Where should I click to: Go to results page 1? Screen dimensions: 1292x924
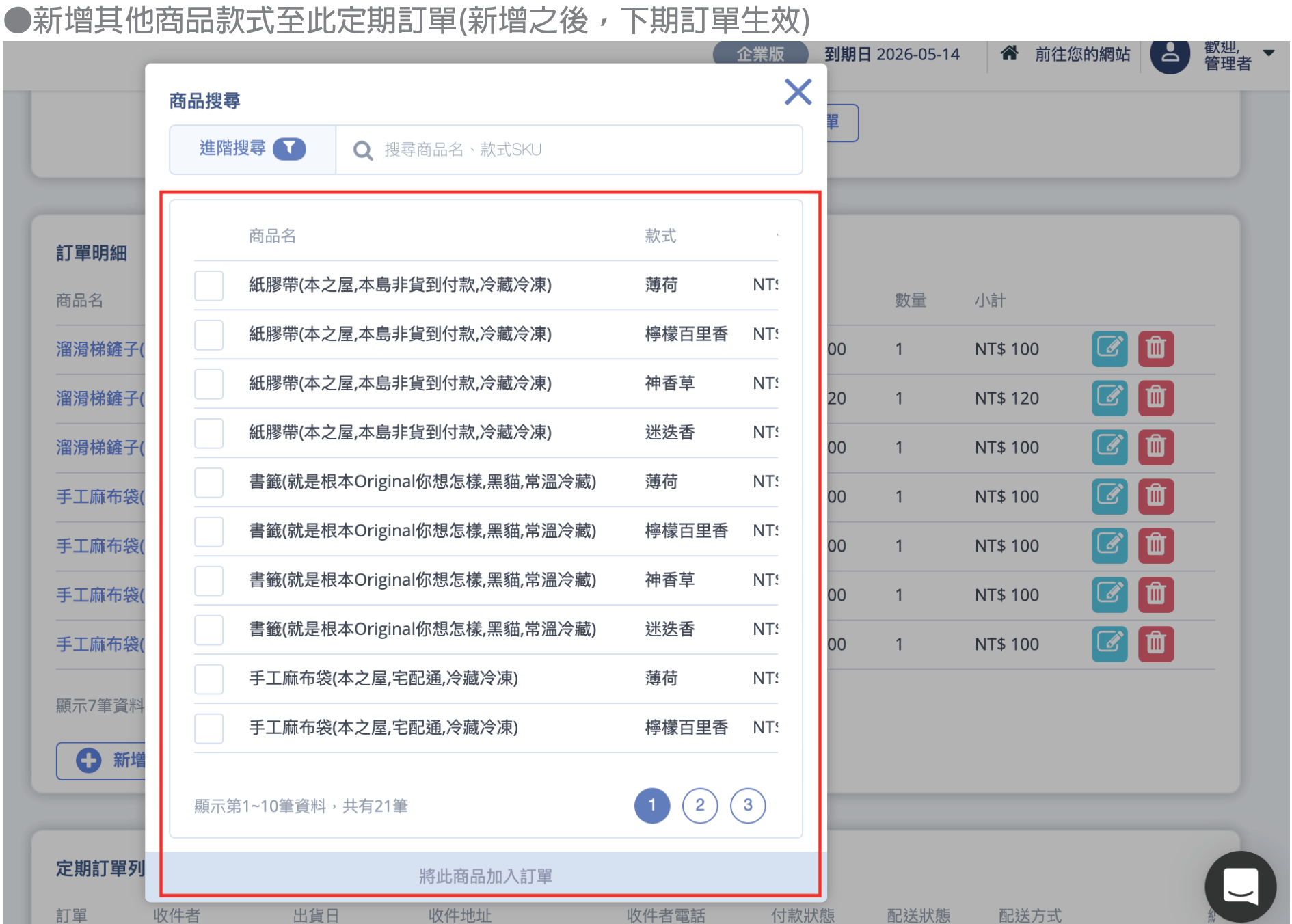pyautogui.click(x=652, y=805)
